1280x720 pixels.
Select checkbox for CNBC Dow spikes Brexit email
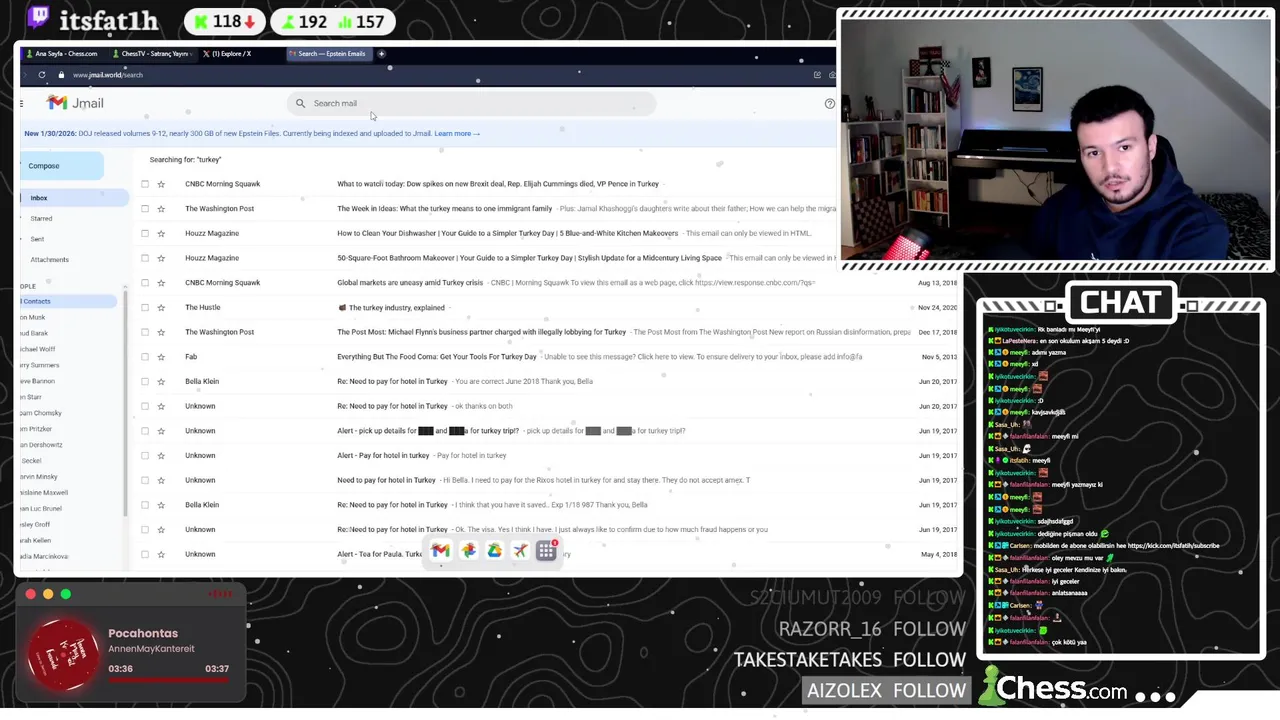145,184
